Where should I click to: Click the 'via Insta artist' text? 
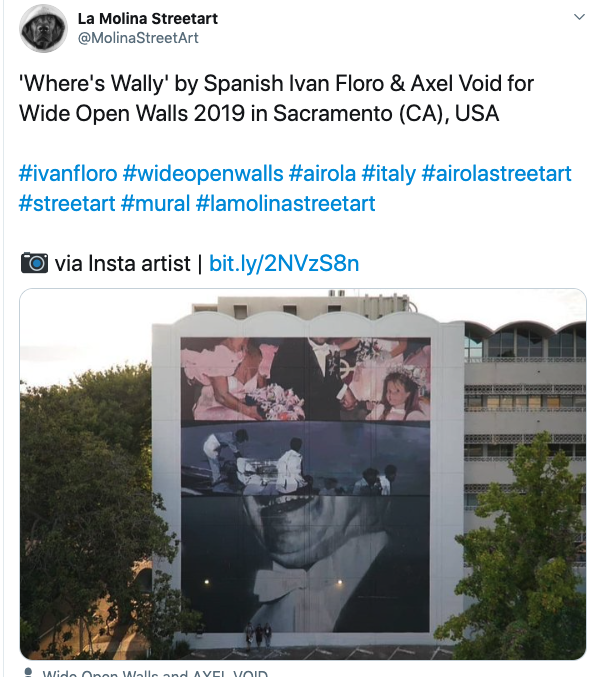pyautogui.click(x=122, y=264)
